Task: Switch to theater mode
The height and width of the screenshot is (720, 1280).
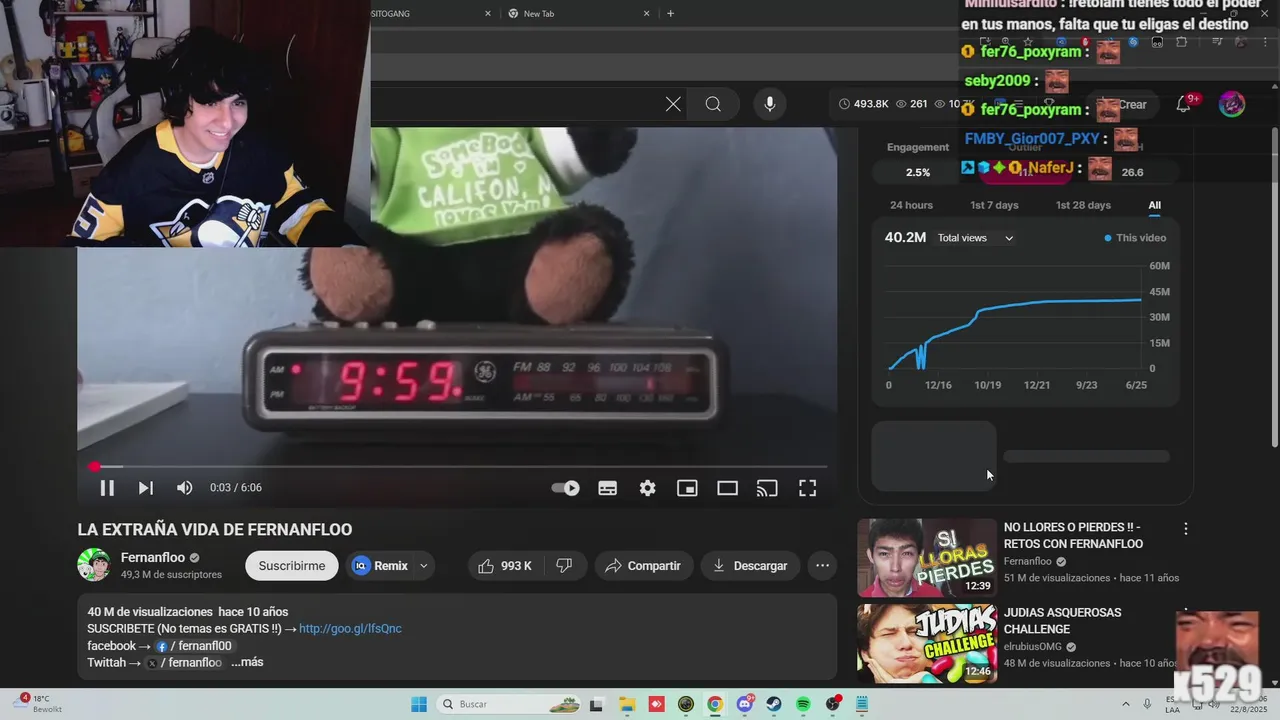Action: [x=727, y=488]
